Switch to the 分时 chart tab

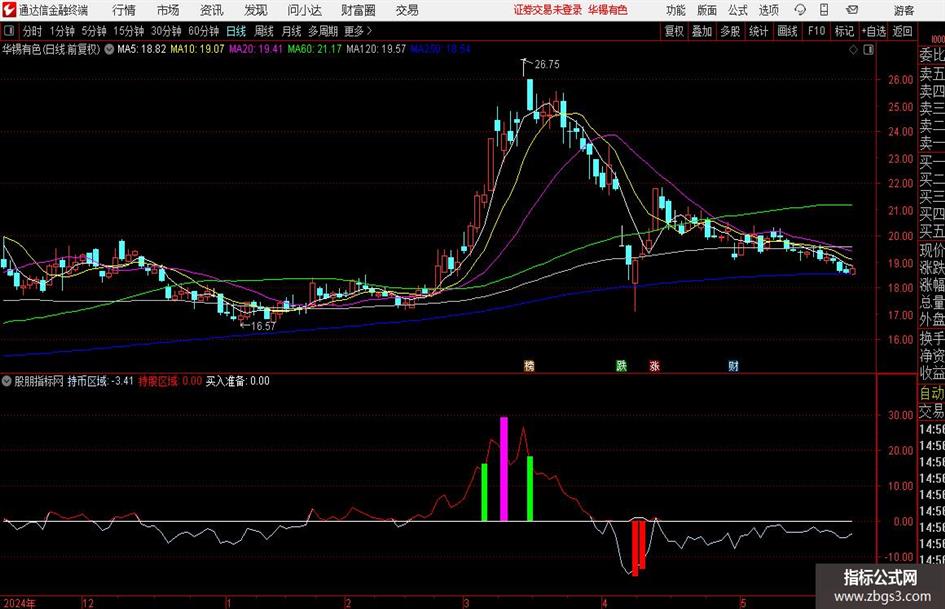[33, 31]
